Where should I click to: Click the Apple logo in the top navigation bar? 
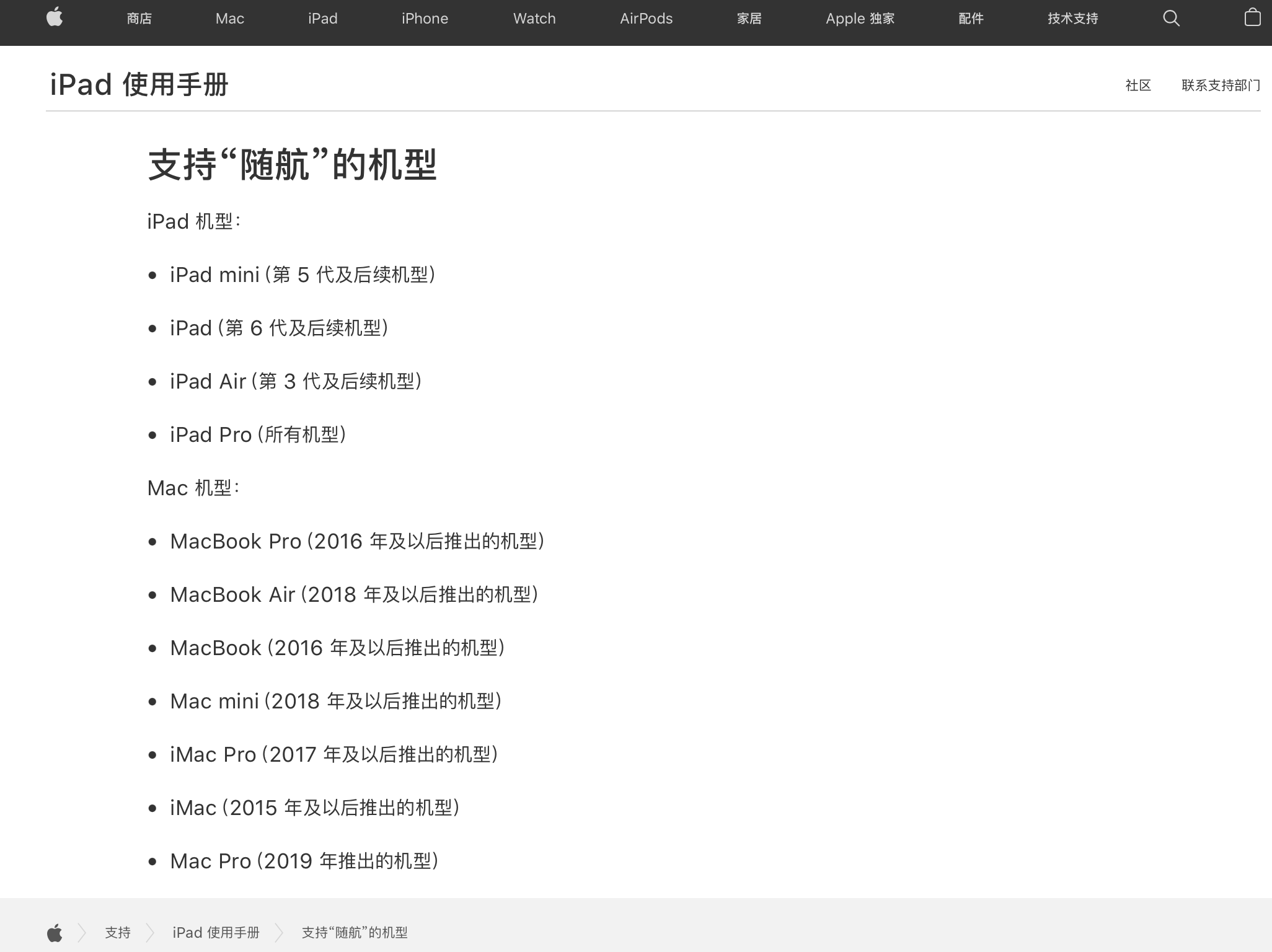click(55, 17)
